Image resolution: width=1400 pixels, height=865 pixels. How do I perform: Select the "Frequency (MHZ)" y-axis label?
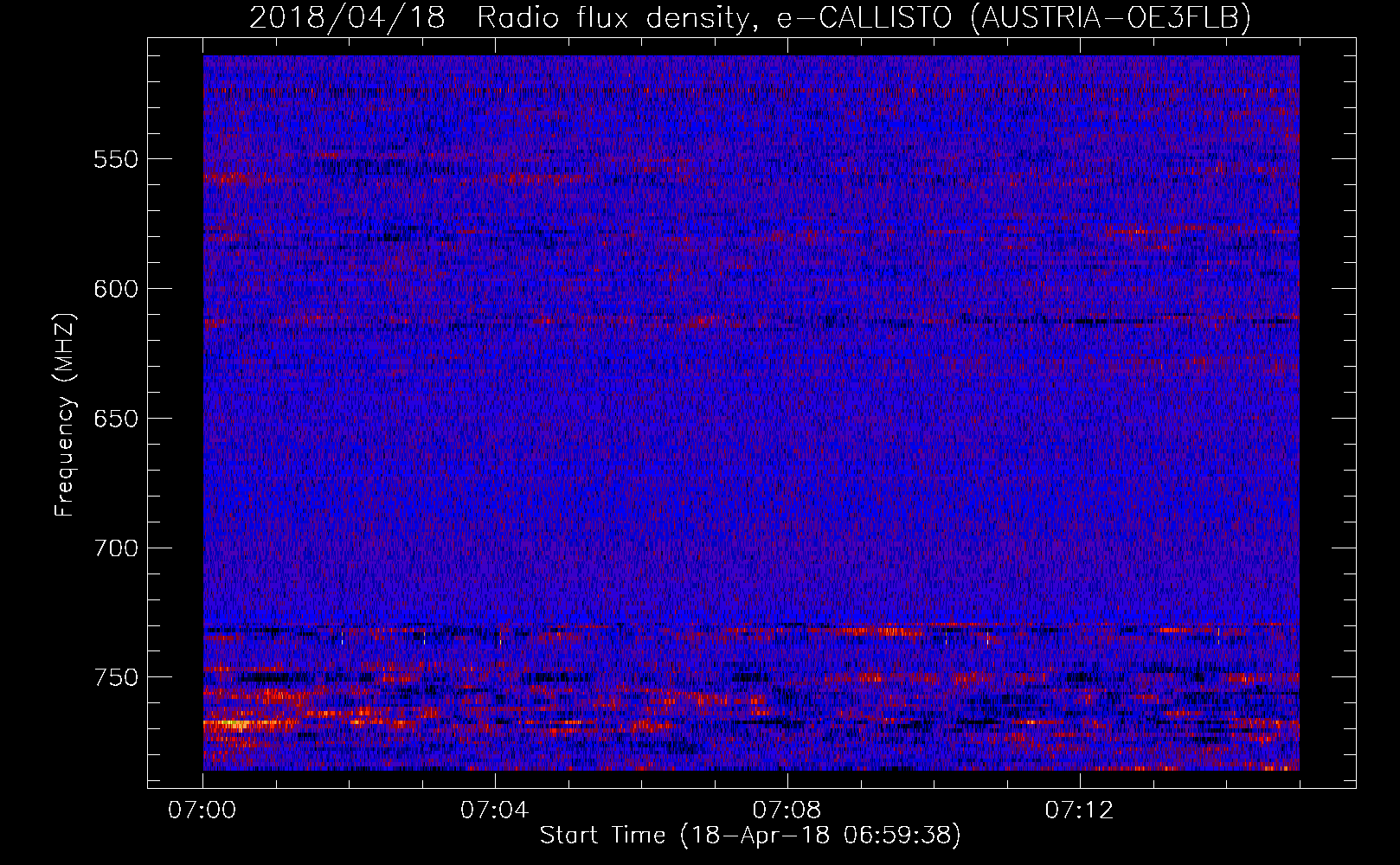[x=65, y=415]
